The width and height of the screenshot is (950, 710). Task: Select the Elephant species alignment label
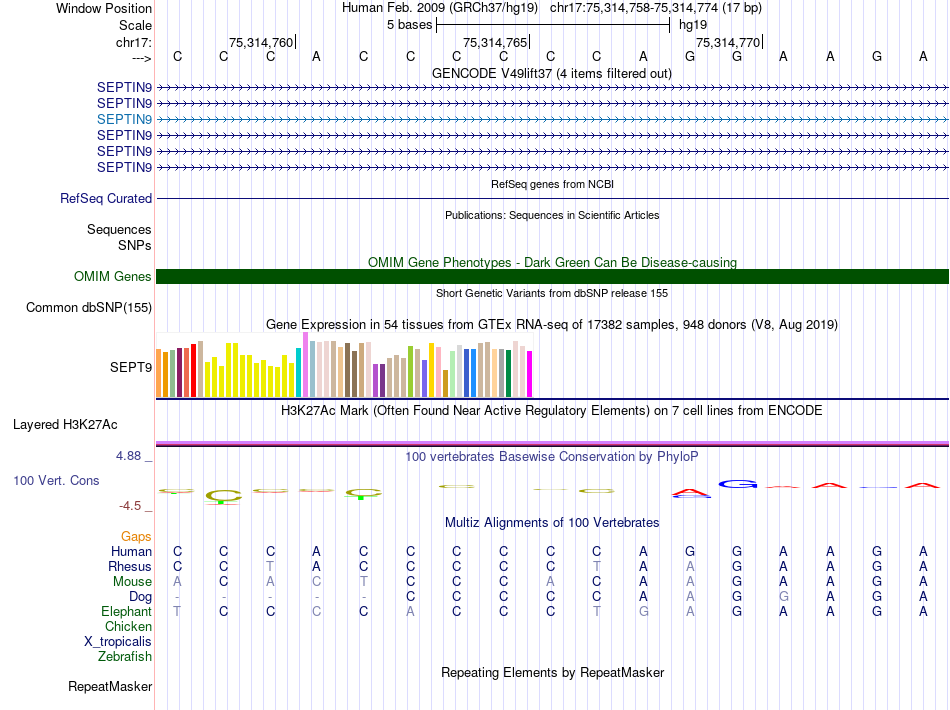point(126,612)
